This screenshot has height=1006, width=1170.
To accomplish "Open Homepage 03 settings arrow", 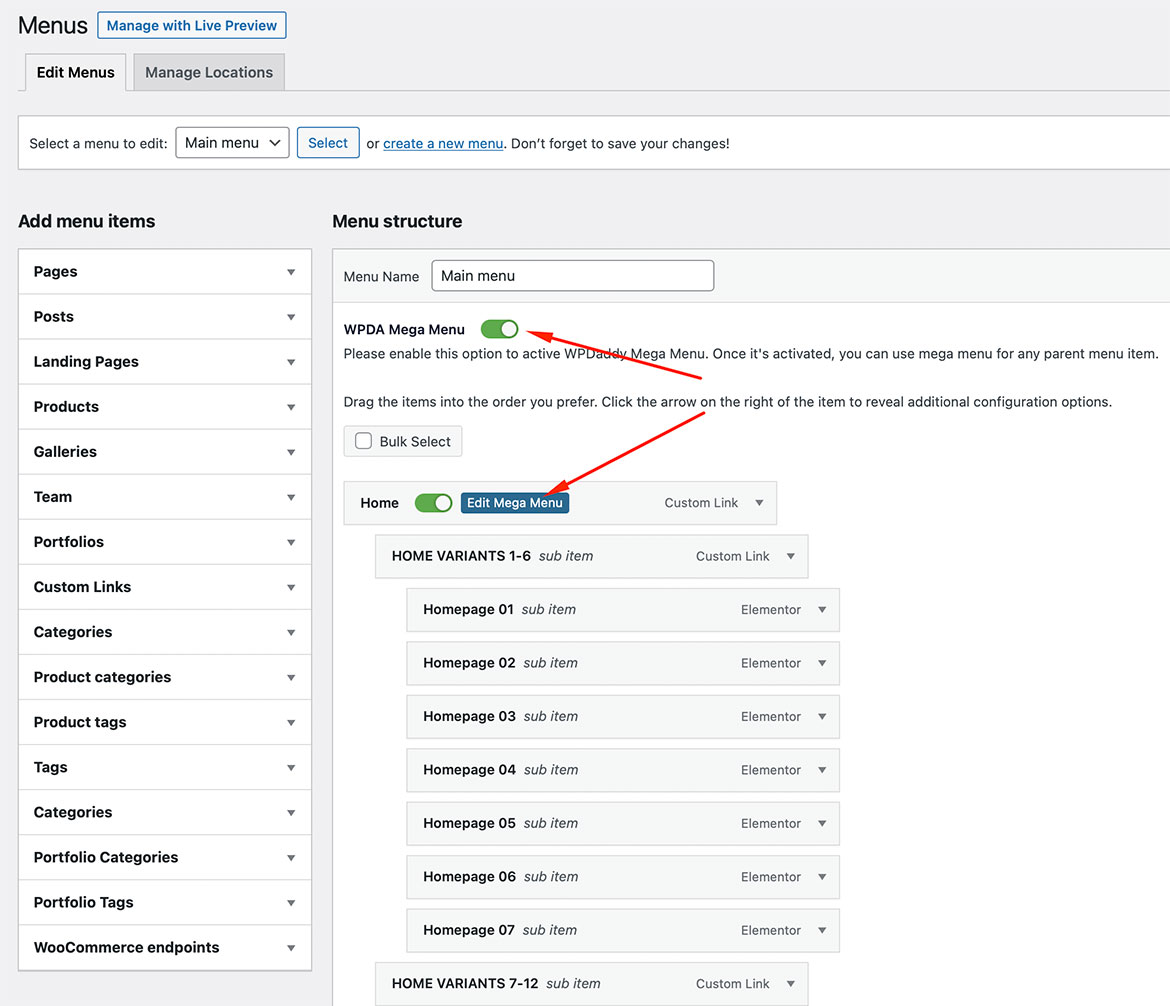I will tap(822, 716).
